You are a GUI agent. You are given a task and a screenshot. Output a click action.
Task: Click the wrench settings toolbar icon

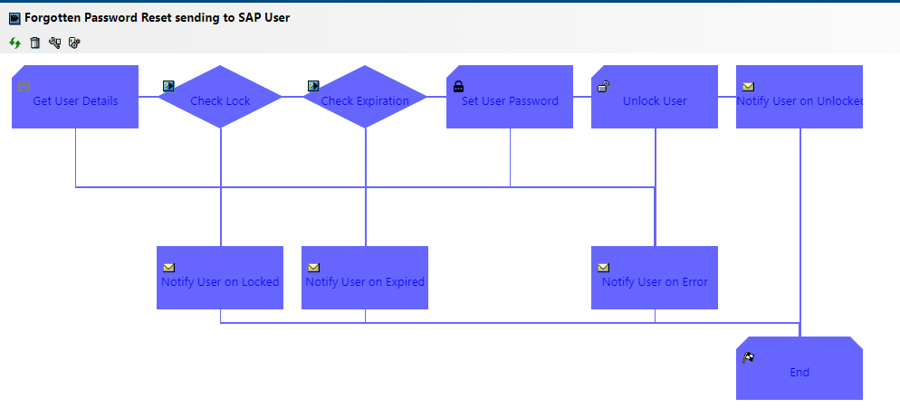[x=55, y=43]
